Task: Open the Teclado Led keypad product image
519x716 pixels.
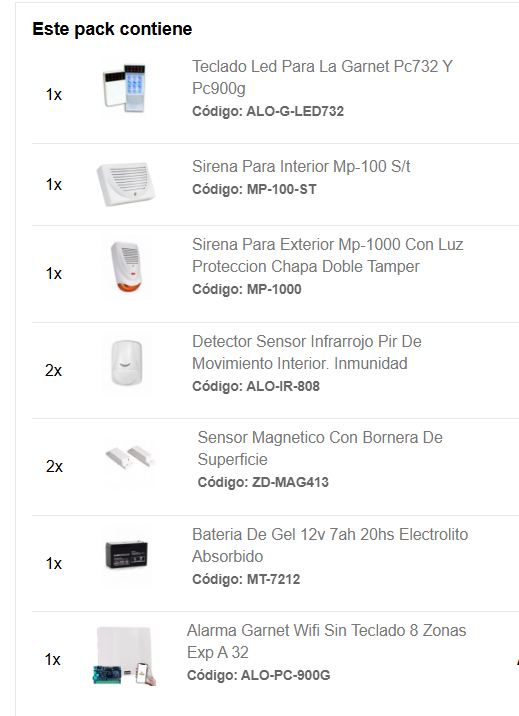Action: coord(125,89)
